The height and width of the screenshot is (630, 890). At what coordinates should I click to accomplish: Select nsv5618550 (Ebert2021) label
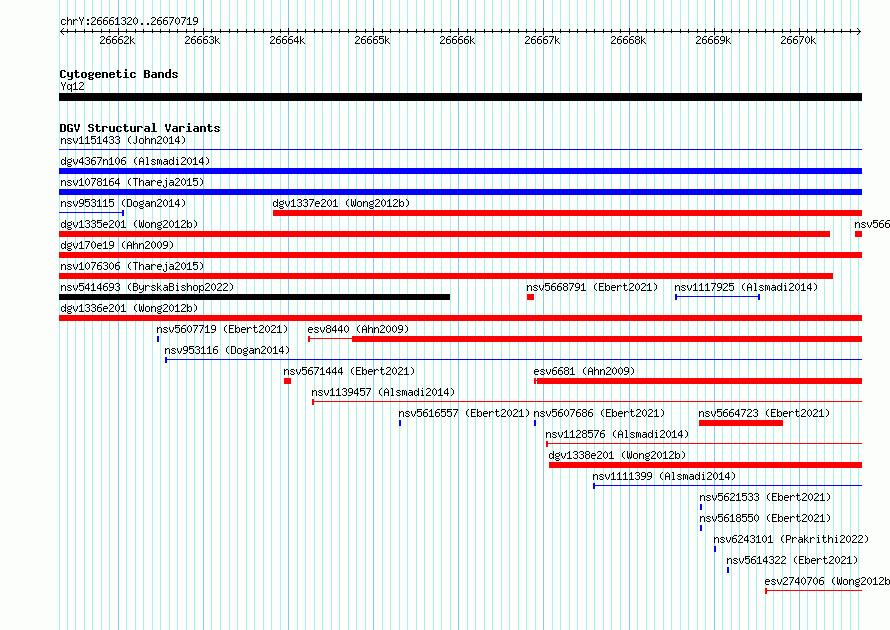tap(765, 518)
